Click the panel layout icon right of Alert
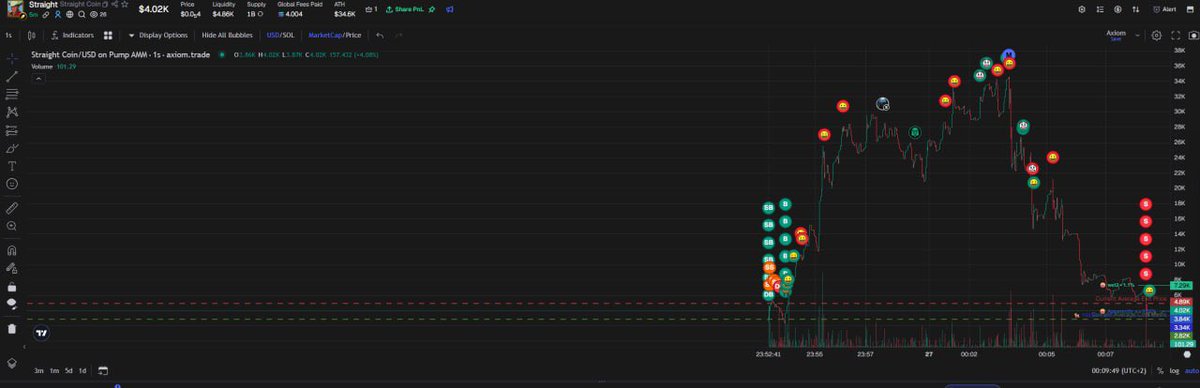The image size is (1200, 388). point(1190,9)
